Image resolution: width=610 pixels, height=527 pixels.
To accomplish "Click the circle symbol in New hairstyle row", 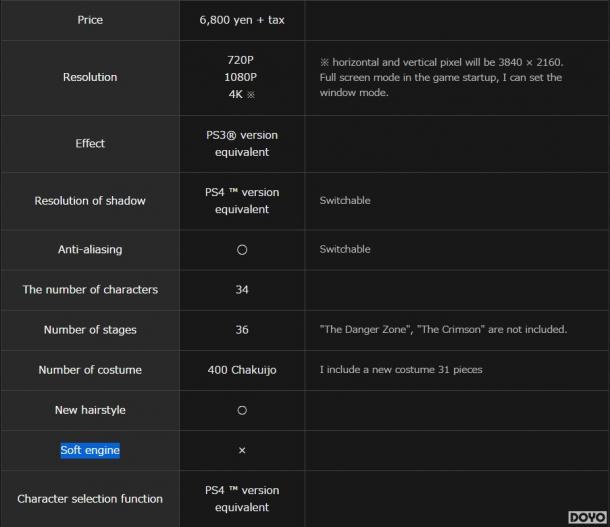I will [242, 410].
